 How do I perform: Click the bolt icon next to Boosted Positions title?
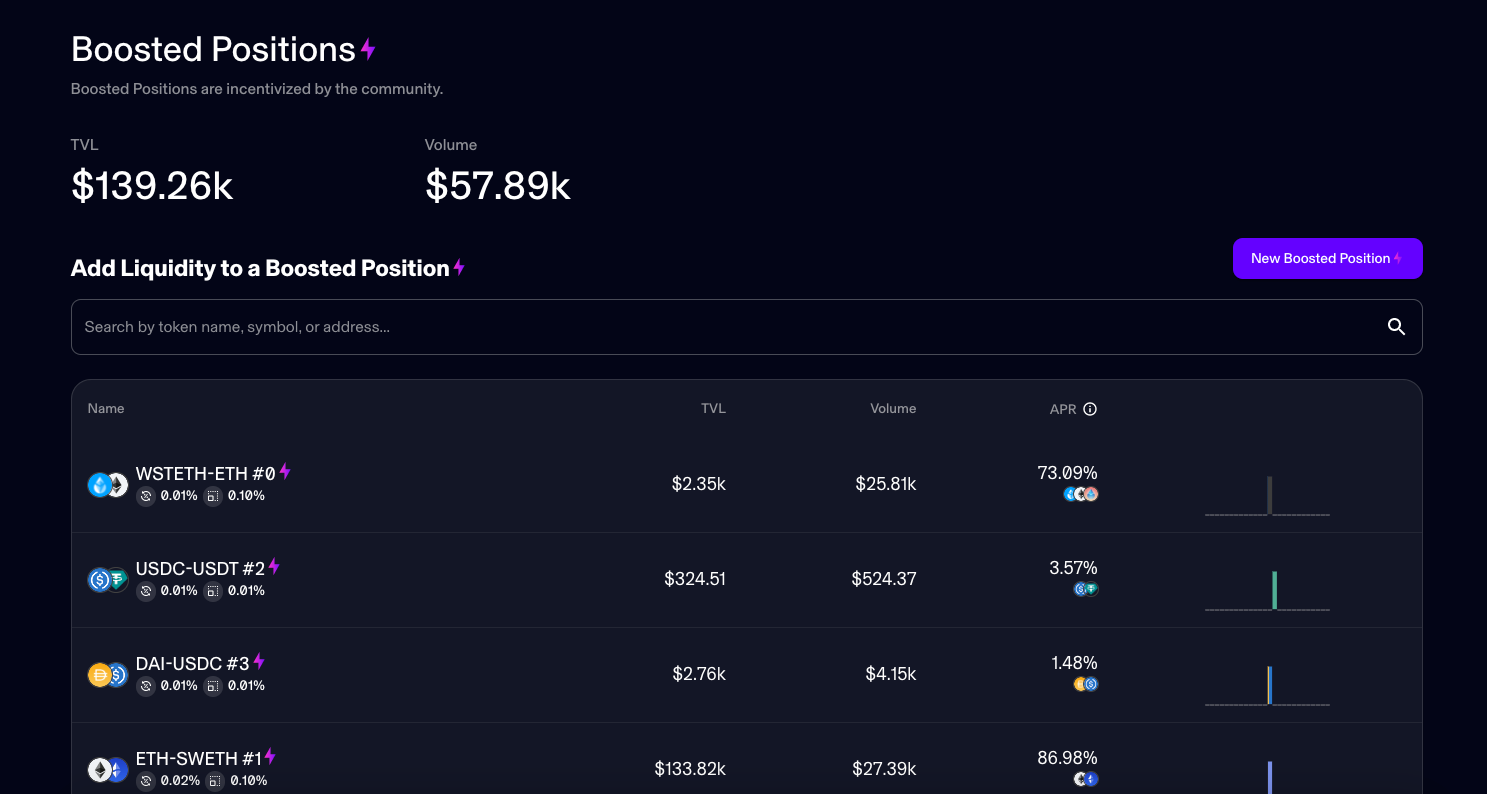point(368,49)
